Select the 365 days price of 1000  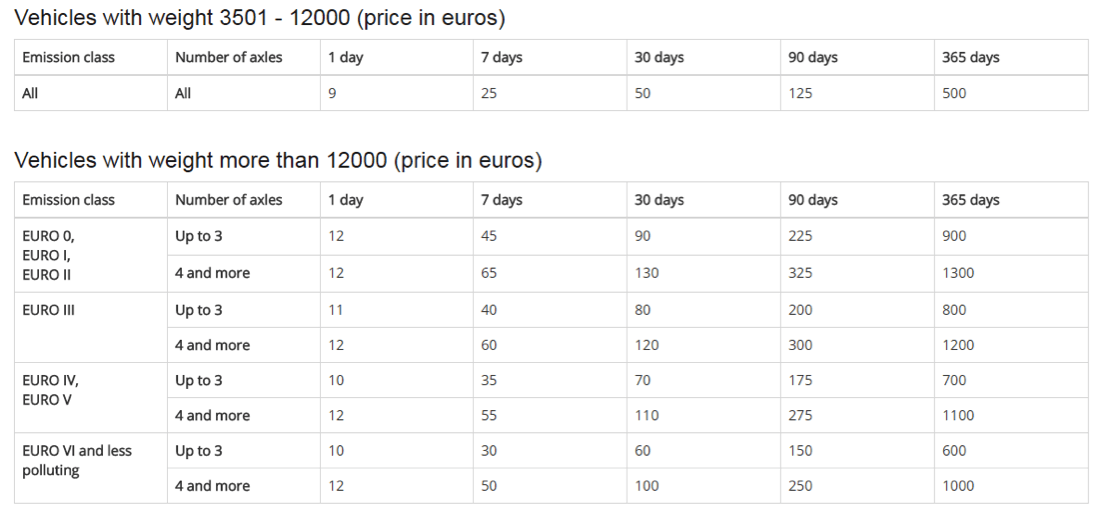pos(958,486)
